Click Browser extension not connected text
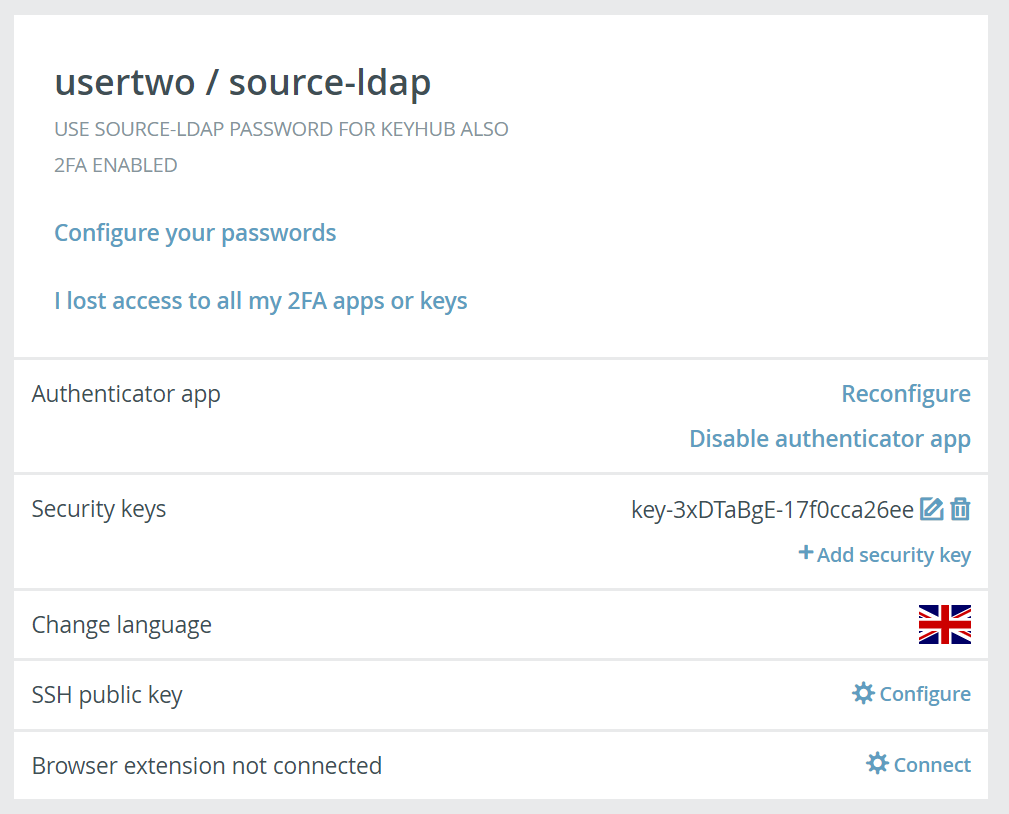 click(x=207, y=766)
